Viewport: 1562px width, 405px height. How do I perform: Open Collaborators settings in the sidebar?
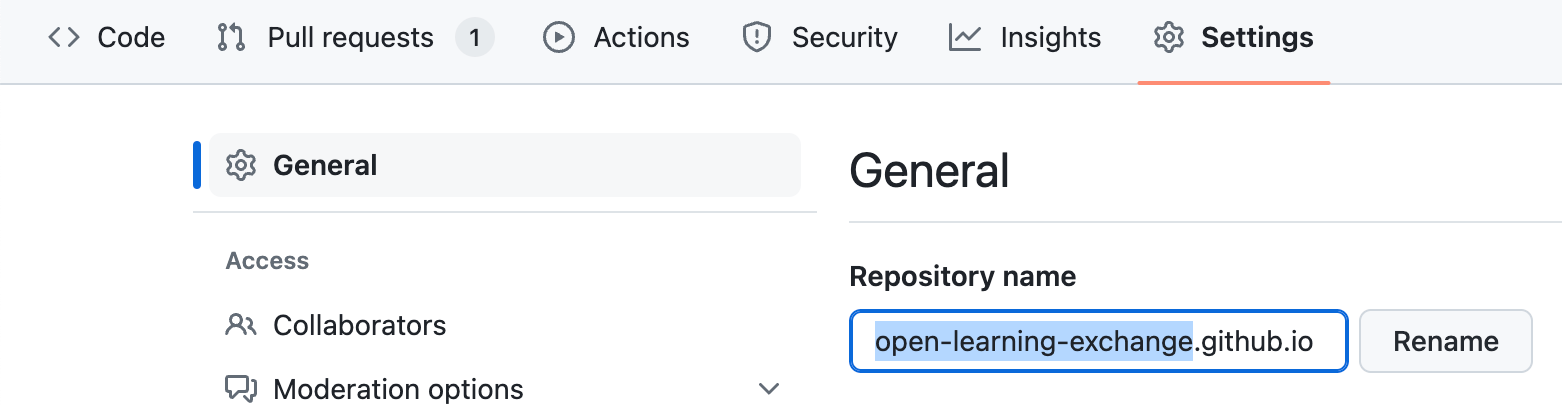coord(359,325)
